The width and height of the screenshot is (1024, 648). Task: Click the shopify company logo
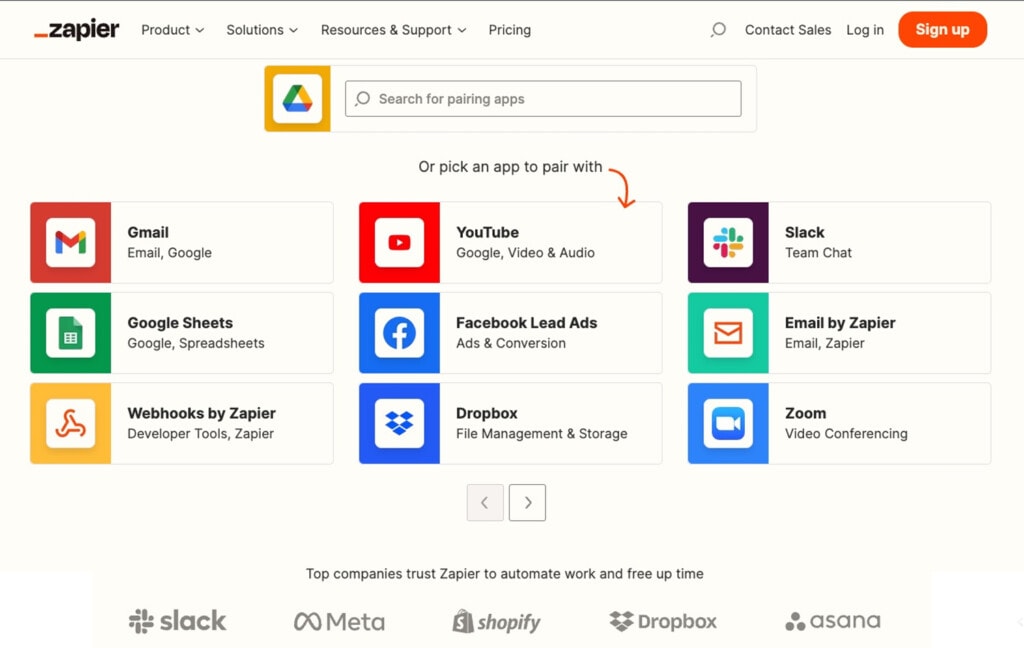click(496, 621)
